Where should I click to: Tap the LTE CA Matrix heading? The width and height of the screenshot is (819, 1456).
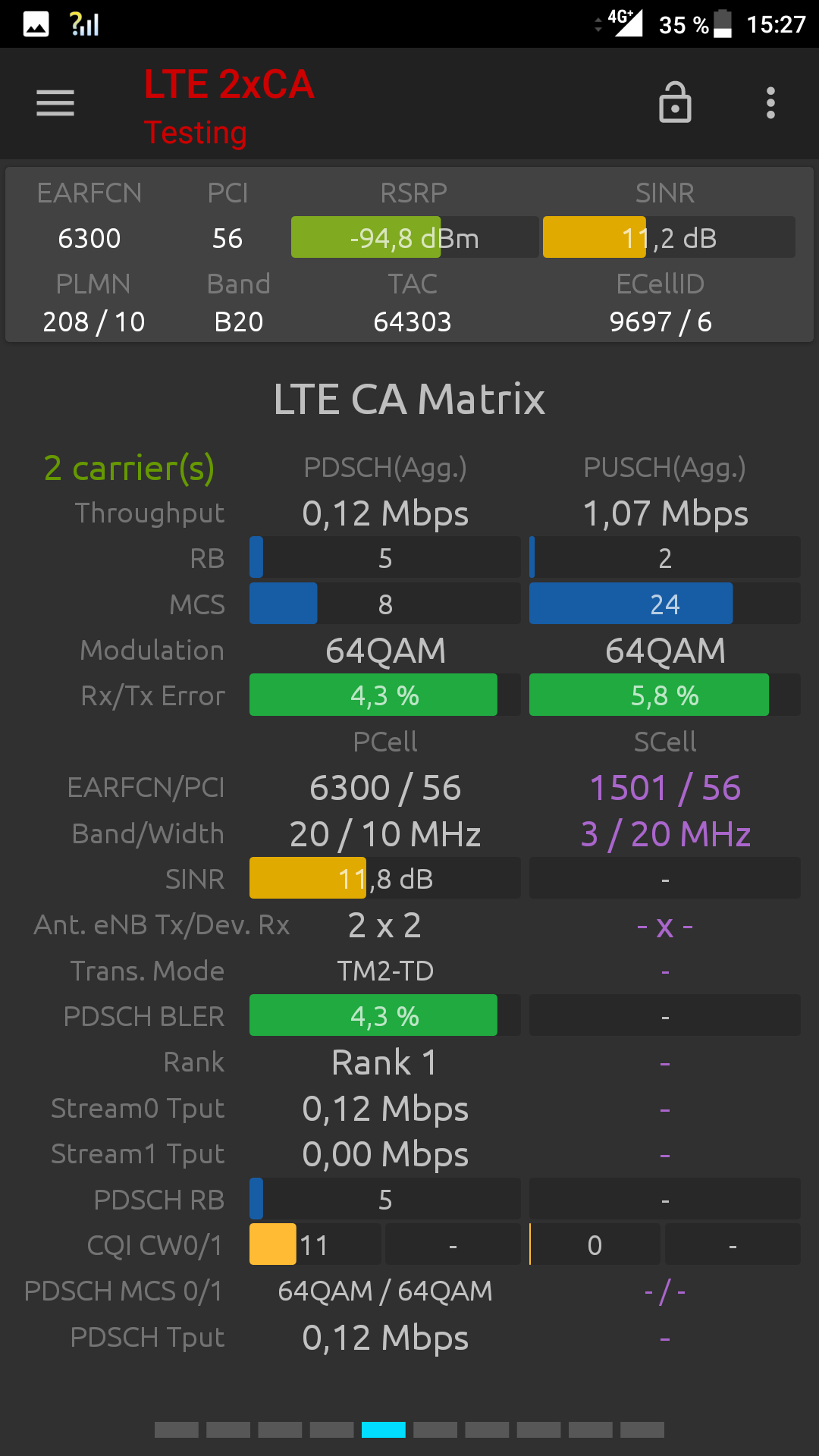pyautogui.click(x=409, y=399)
